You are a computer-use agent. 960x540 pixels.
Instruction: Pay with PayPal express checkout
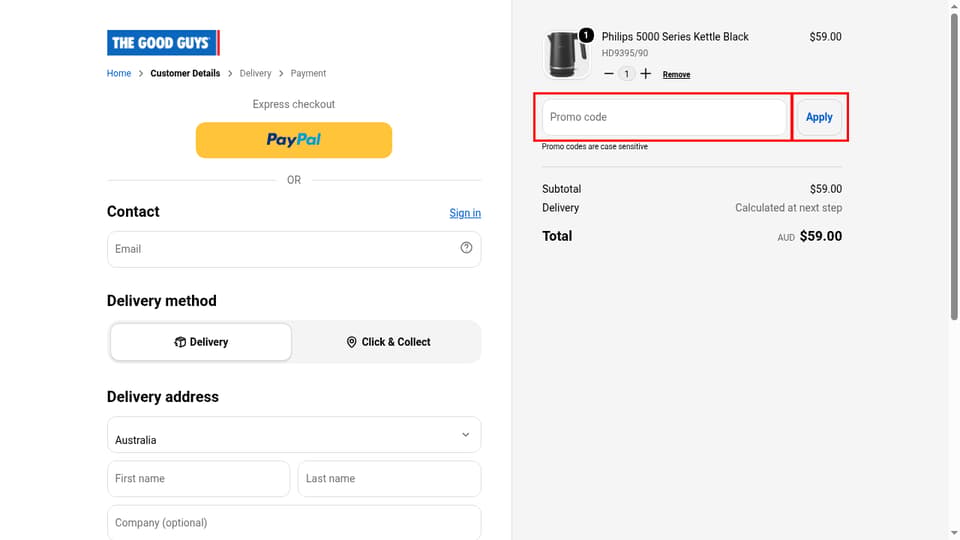click(294, 140)
